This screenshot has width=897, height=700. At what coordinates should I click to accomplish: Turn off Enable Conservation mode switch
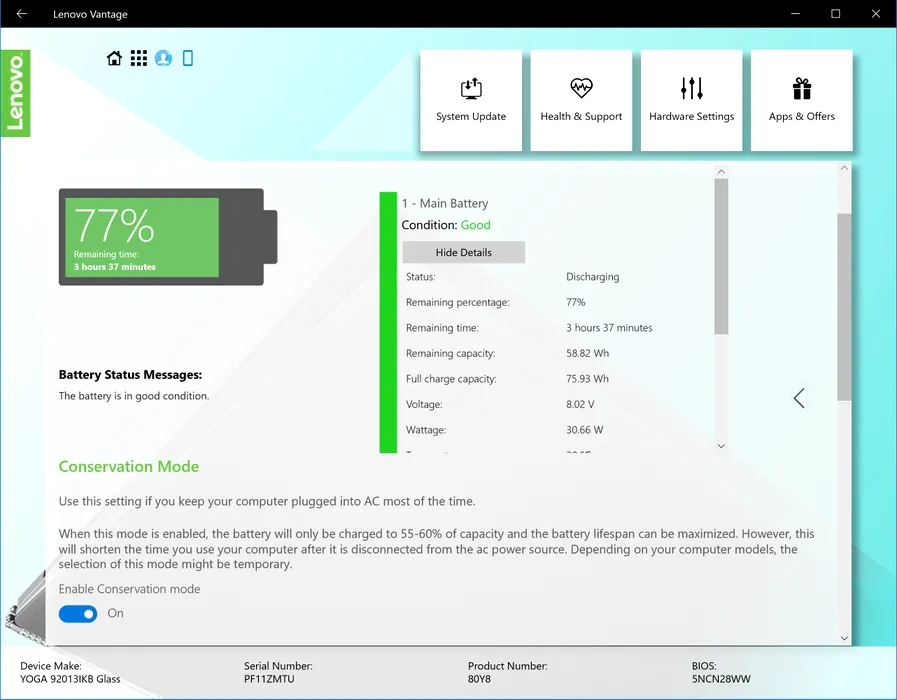(78, 614)
